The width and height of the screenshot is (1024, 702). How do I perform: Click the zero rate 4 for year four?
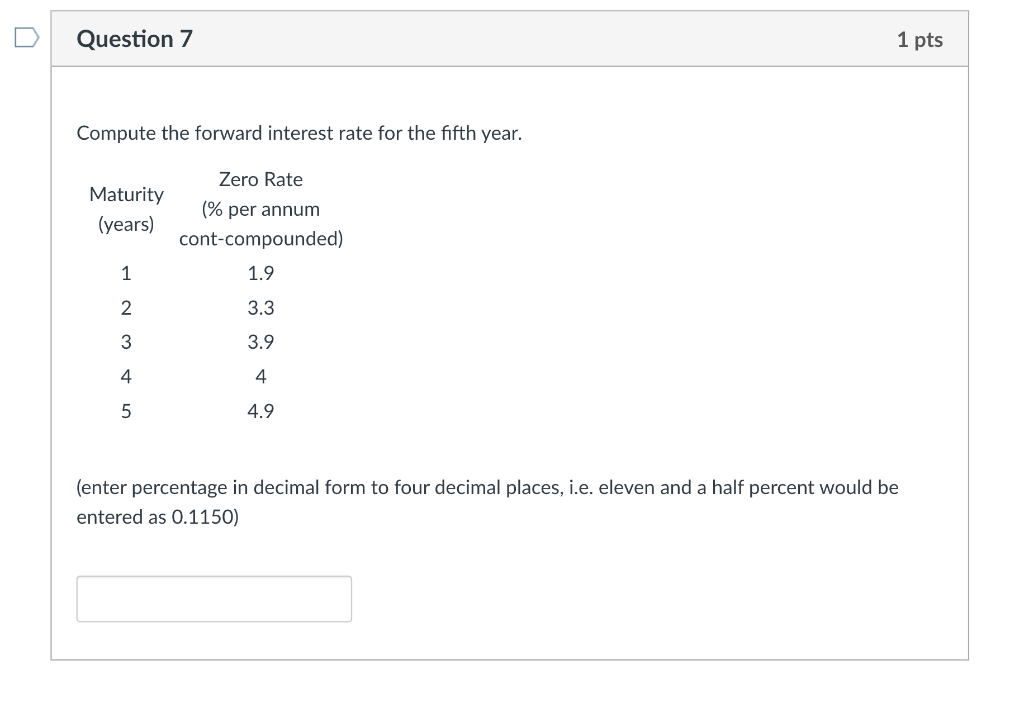[x=260, y=376]
